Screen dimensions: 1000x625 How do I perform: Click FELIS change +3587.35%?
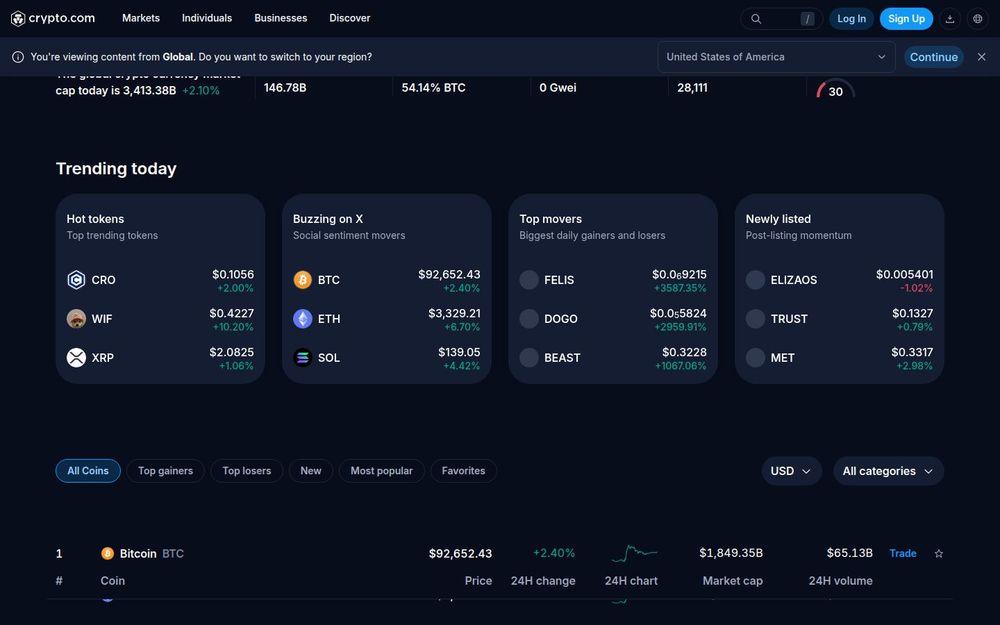point(680,288)
